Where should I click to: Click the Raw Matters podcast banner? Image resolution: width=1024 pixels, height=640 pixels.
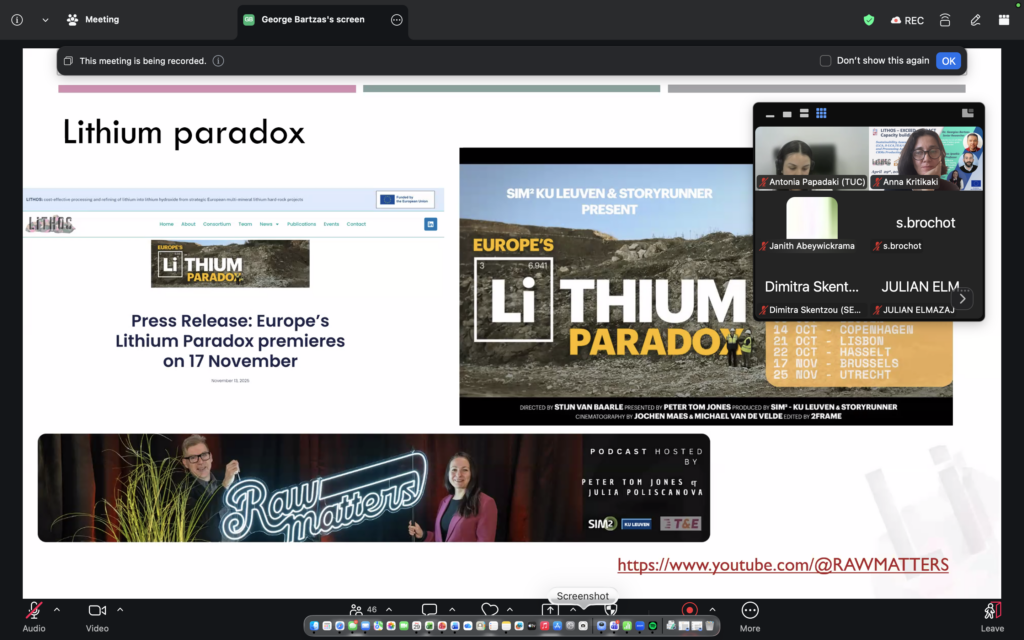pyautogui.click(x=374, y=488)
